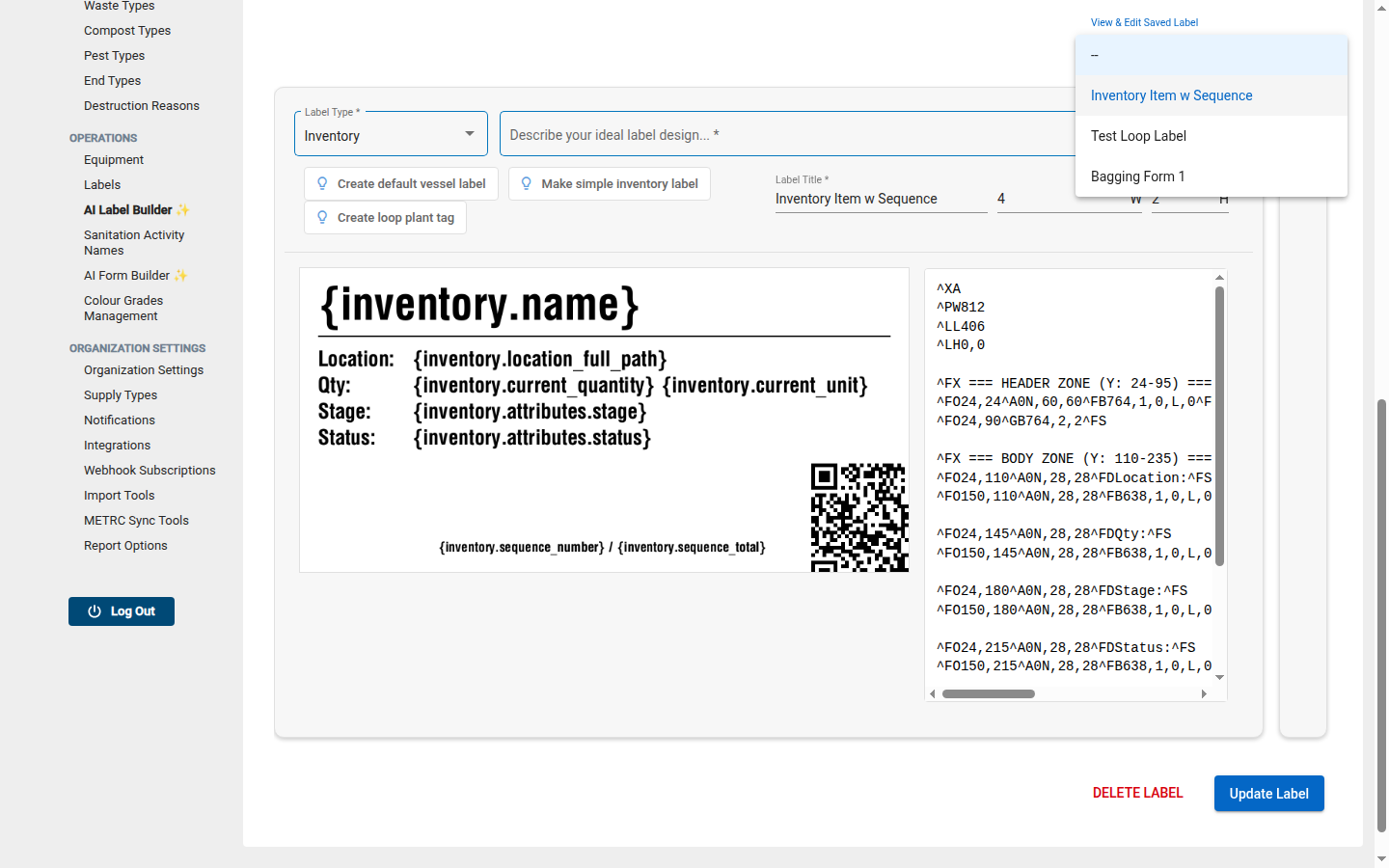
Task: Open Compost Types in the sidebar
Action: coord(127,31)
